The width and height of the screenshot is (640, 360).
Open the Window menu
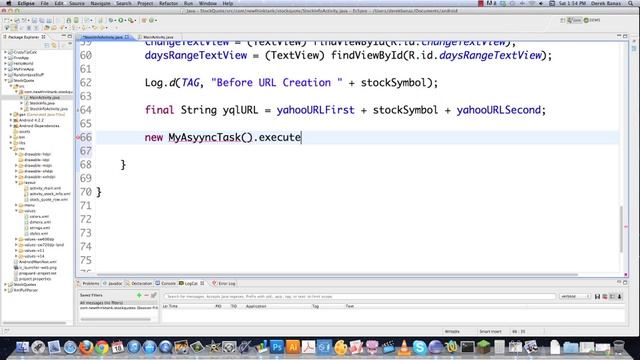click(x=208, y=3)
